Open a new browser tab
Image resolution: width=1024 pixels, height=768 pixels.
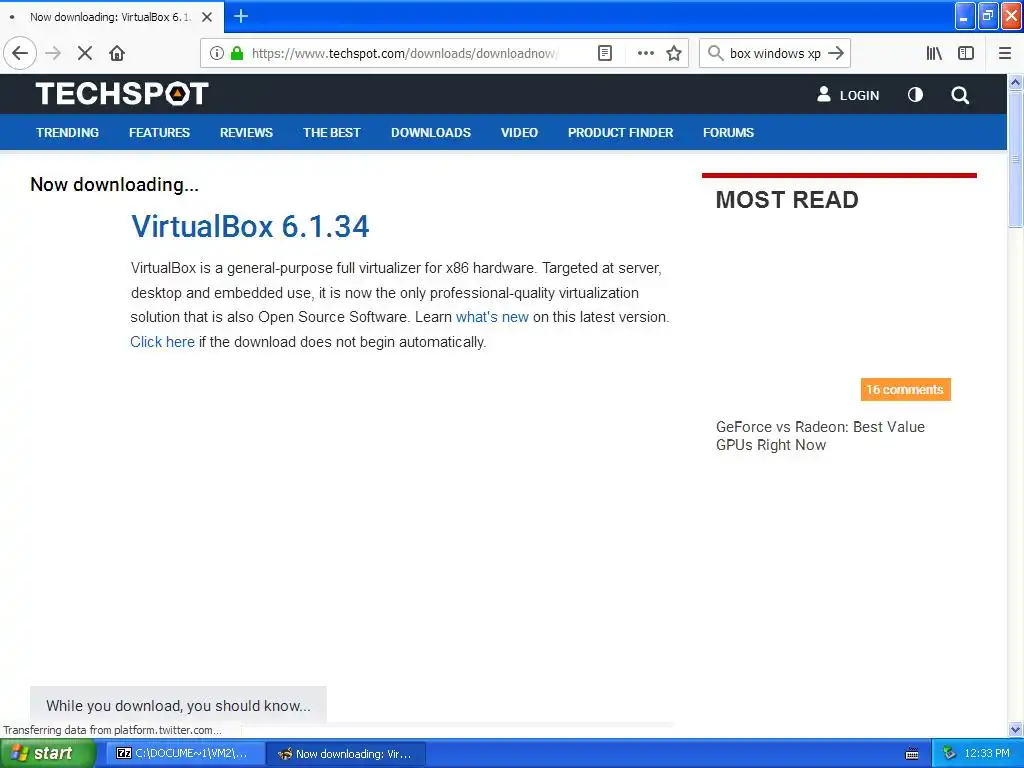[x=240, y=16]
